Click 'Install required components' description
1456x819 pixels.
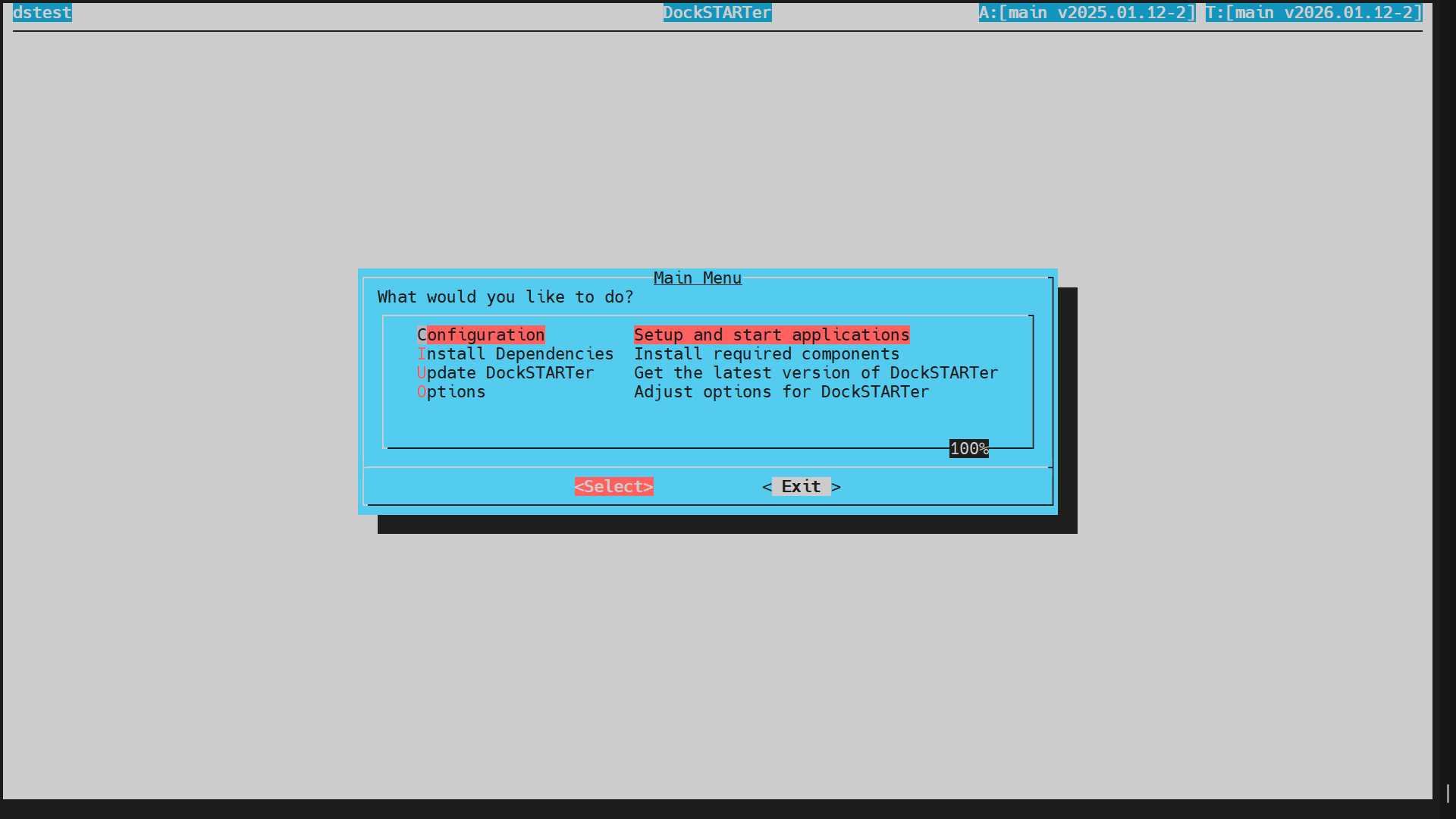767,353
